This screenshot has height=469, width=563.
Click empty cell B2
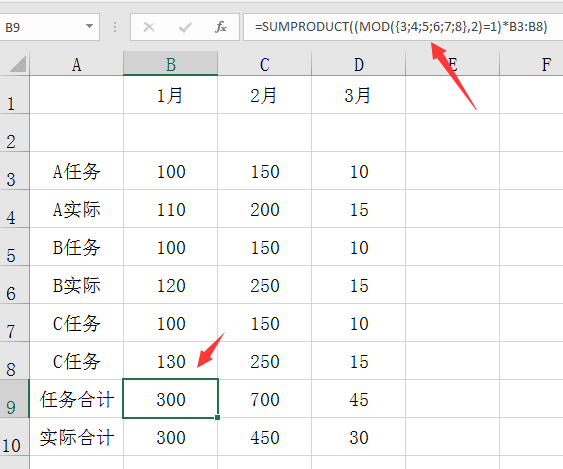pos(171,133)
